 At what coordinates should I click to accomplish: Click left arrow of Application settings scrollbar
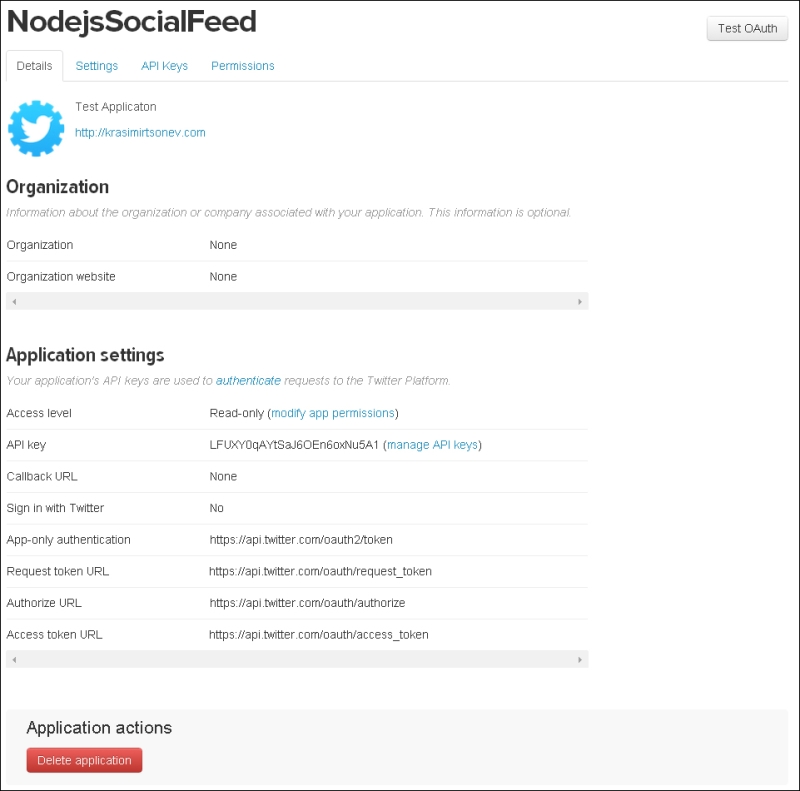(x=14, y=659)
